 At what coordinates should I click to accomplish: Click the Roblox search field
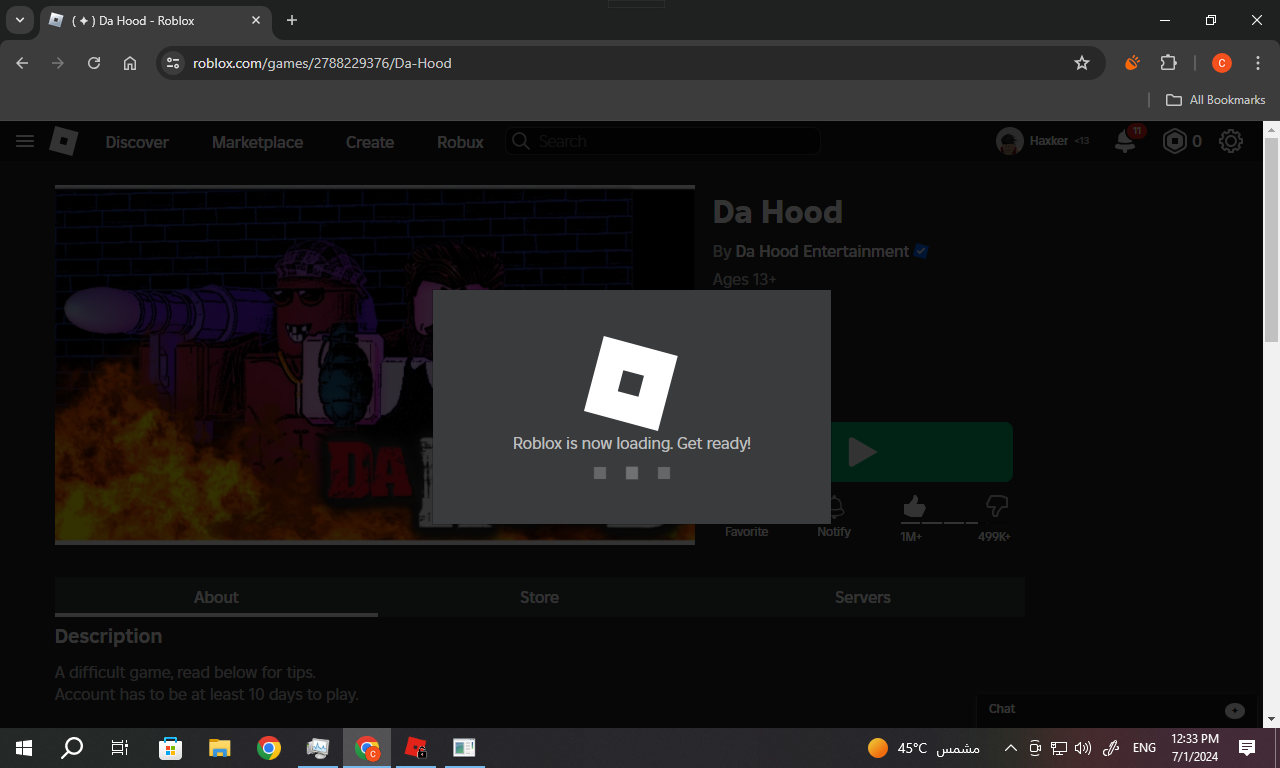pos(663,142)
